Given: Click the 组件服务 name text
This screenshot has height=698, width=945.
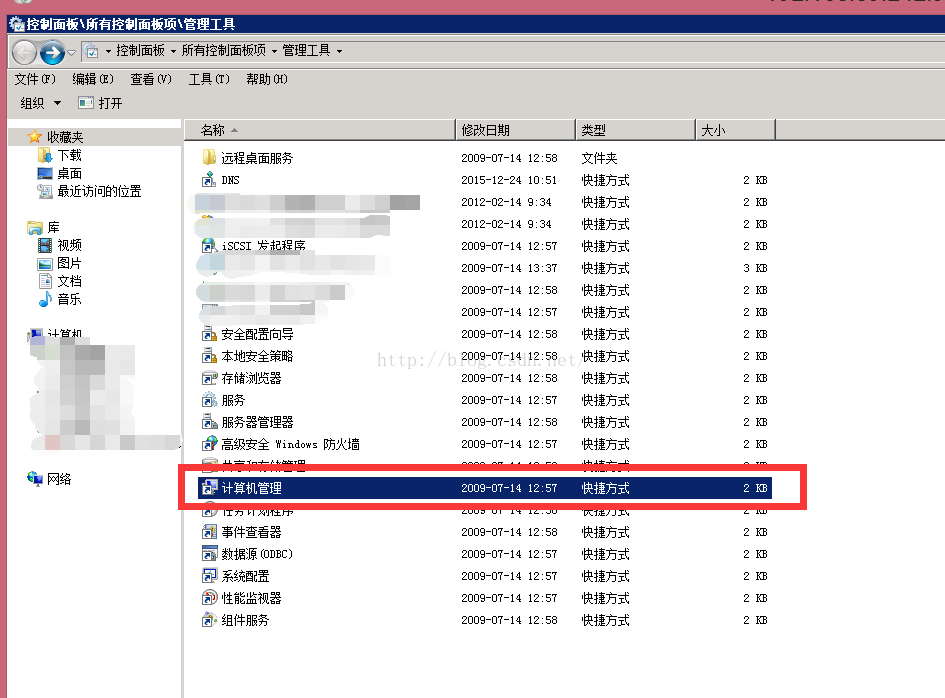Looking at the screenshot, I should pyautogui.click(x=245, y=620).
